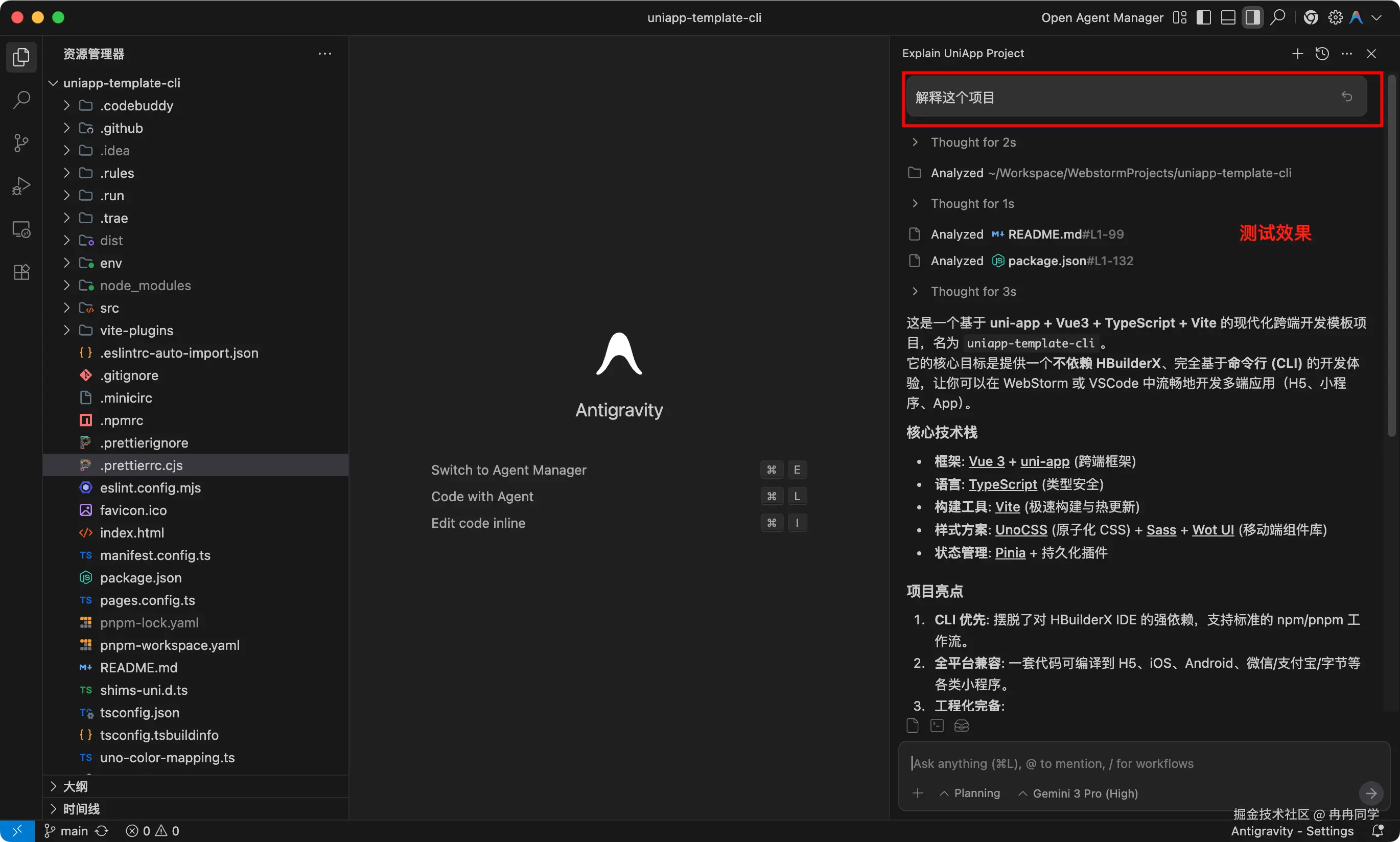Toggle the bottom panel layout button
Image resolution: width=1400 pixels, height=842 pixels.
1228,17
